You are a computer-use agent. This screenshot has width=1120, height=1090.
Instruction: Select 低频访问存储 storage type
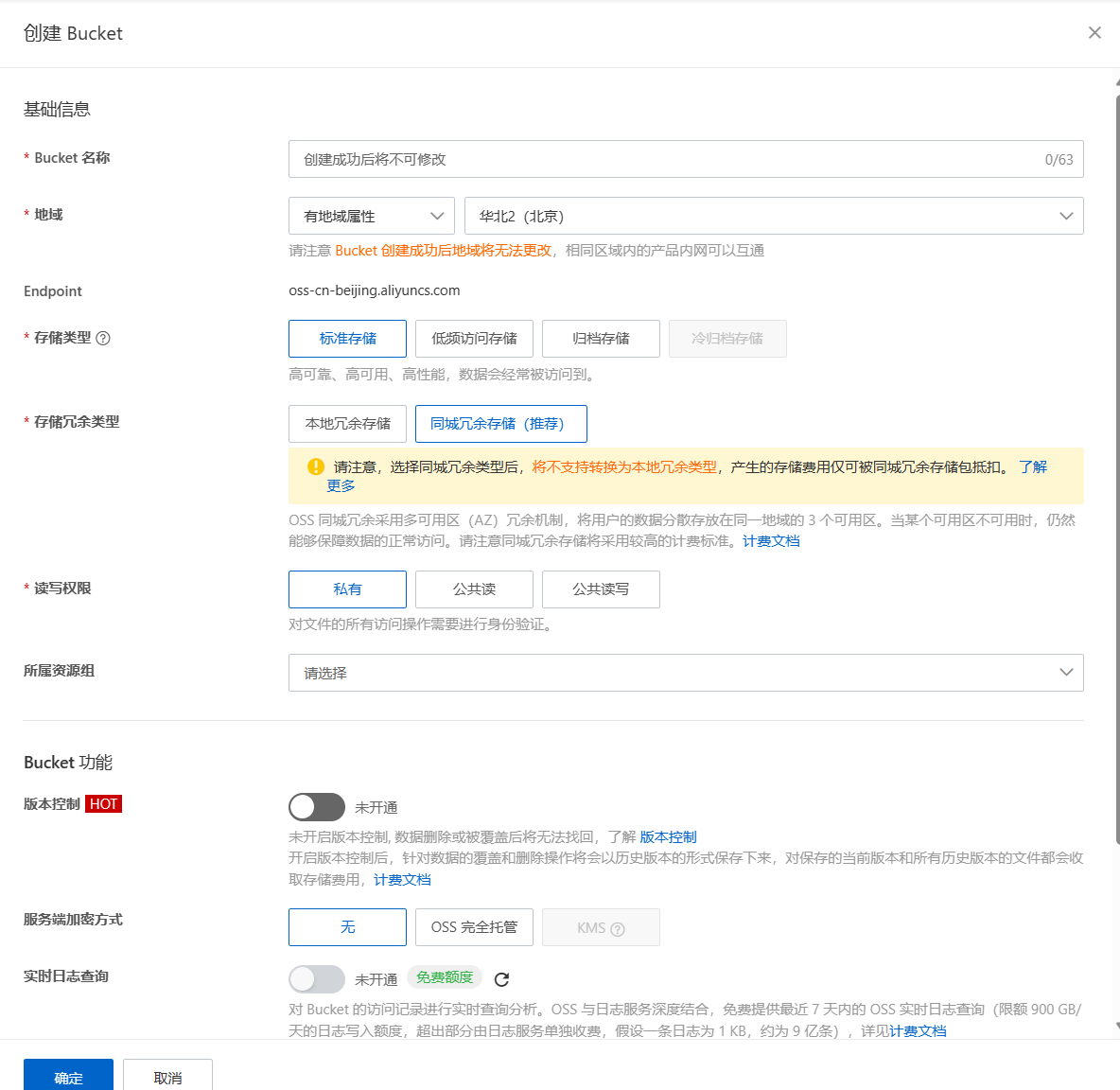coord(474,339)
